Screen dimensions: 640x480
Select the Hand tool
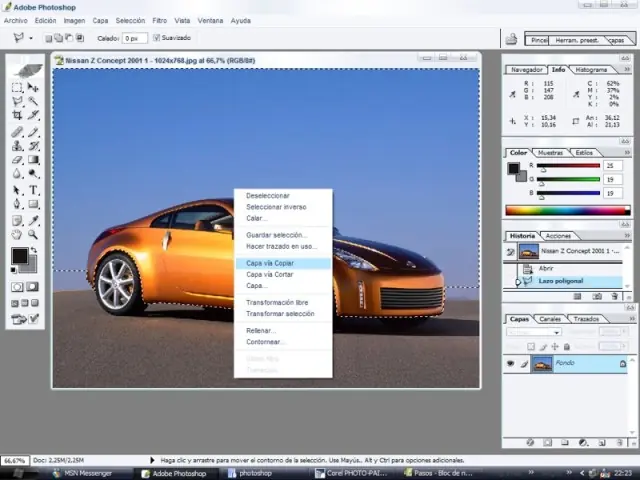(17, 234)
